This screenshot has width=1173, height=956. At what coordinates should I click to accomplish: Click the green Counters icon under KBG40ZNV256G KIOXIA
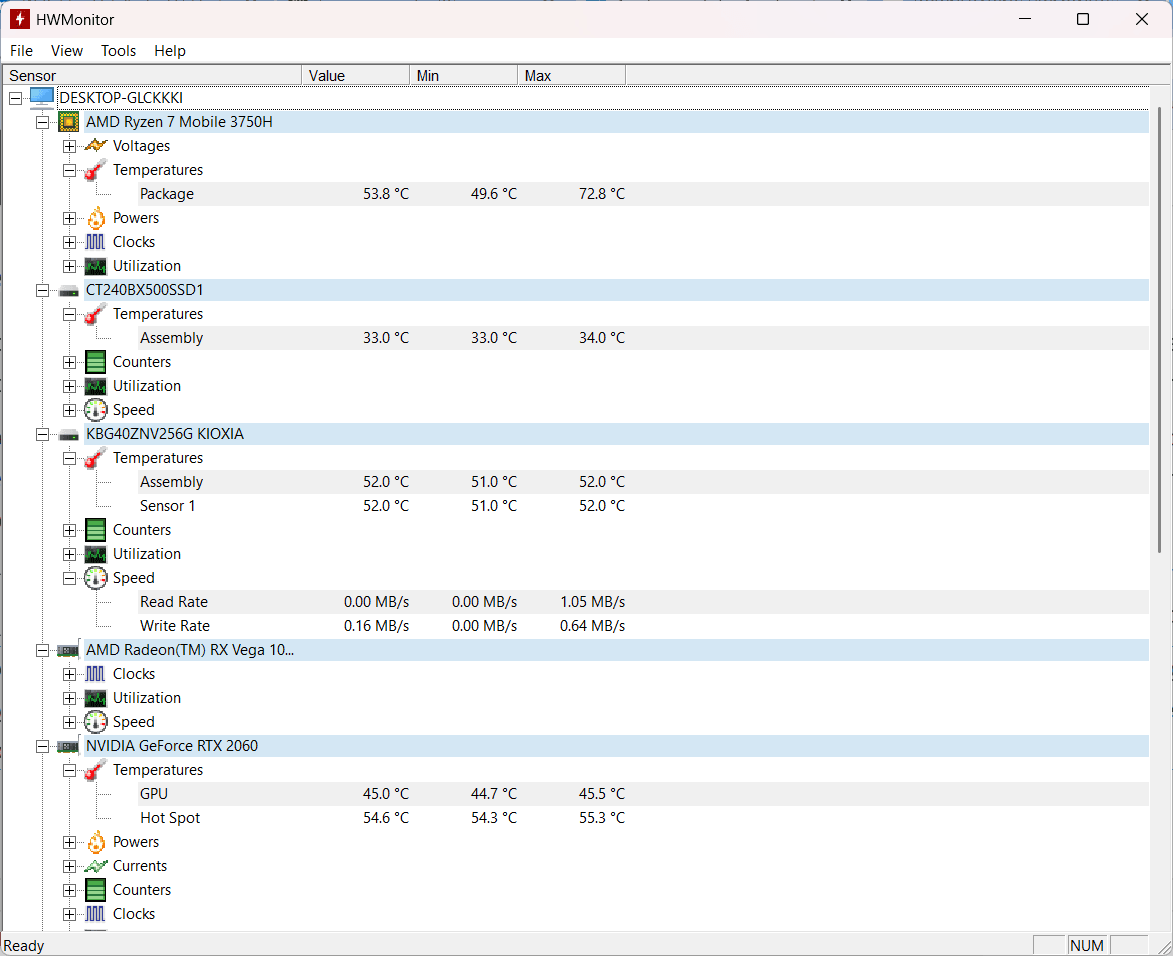pyautogui.click(x=96, y=530)
